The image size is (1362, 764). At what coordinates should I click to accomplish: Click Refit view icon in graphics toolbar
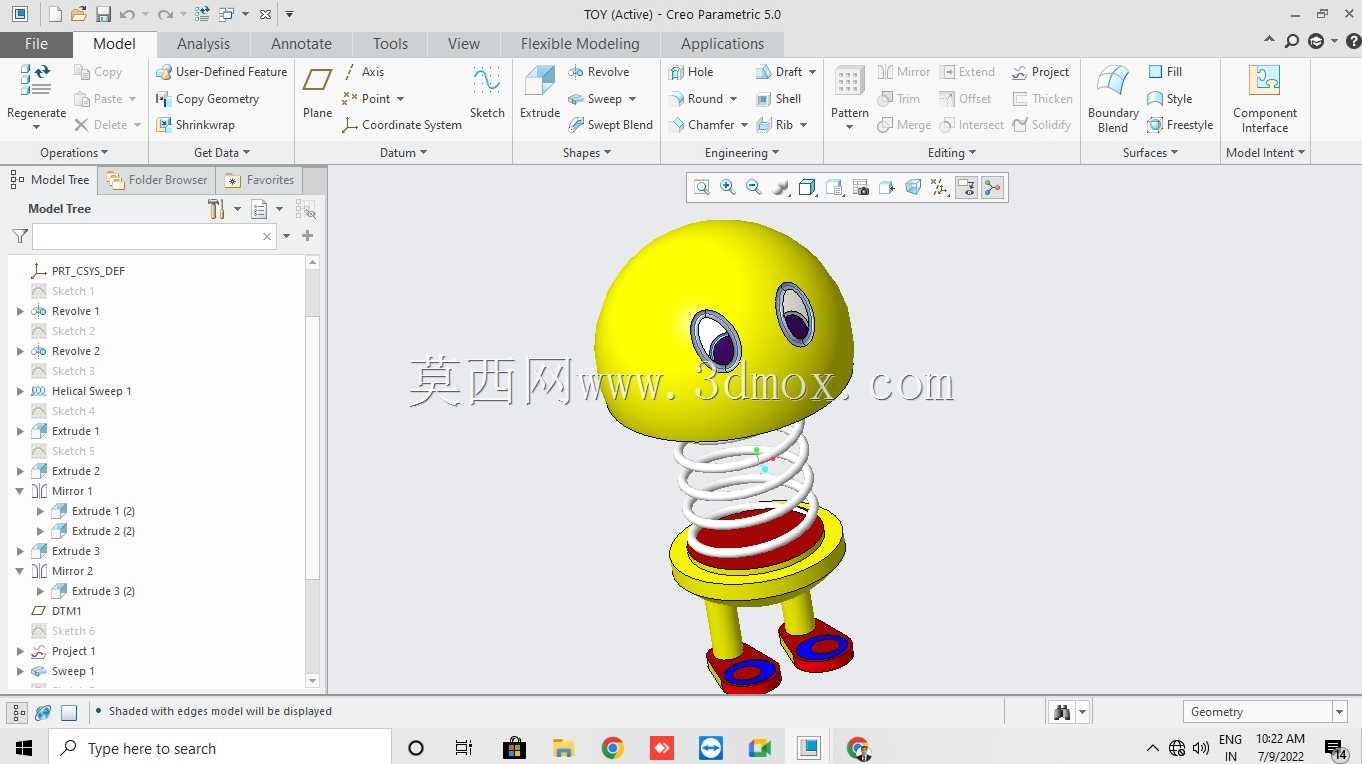[x=702, y=187]
